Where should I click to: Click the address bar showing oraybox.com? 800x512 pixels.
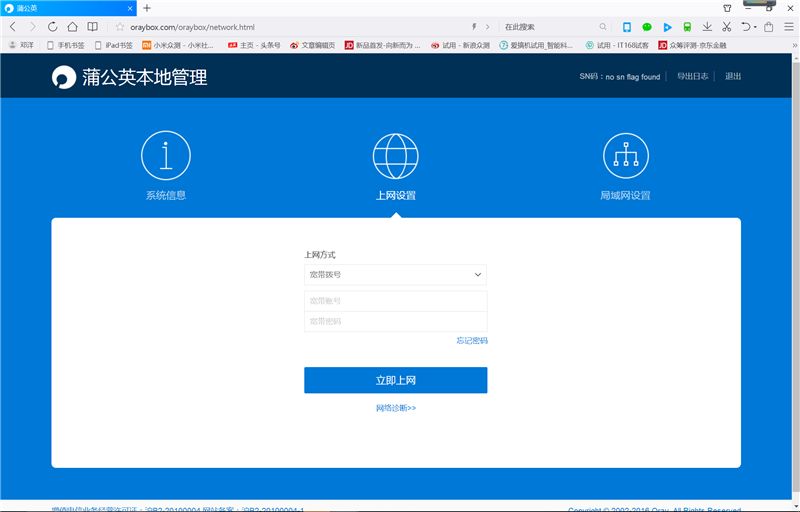pyautogui.click(x=296, y=27)
